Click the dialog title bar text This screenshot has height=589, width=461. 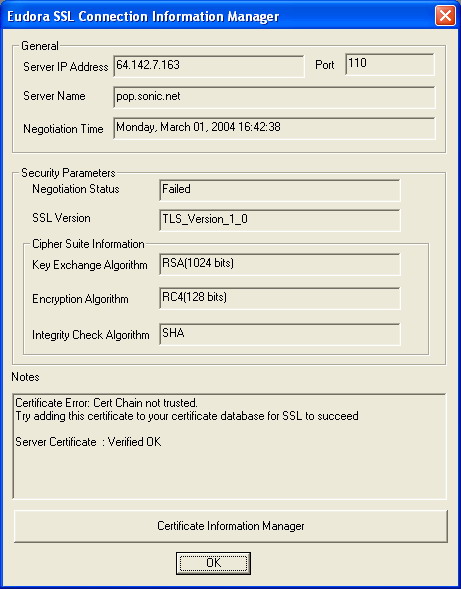coord(143,17)
